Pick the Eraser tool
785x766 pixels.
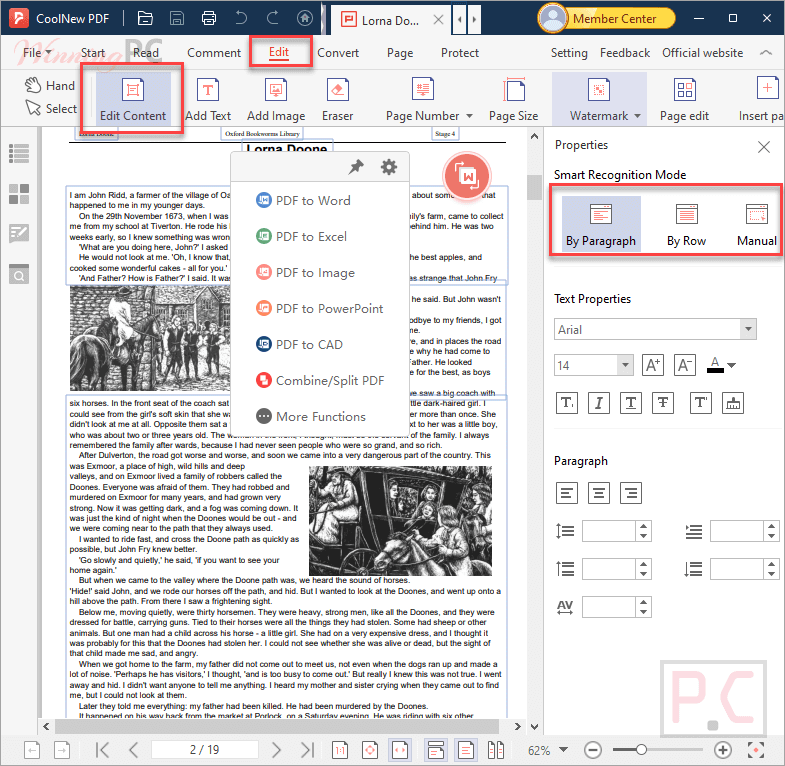pos(337,100)
